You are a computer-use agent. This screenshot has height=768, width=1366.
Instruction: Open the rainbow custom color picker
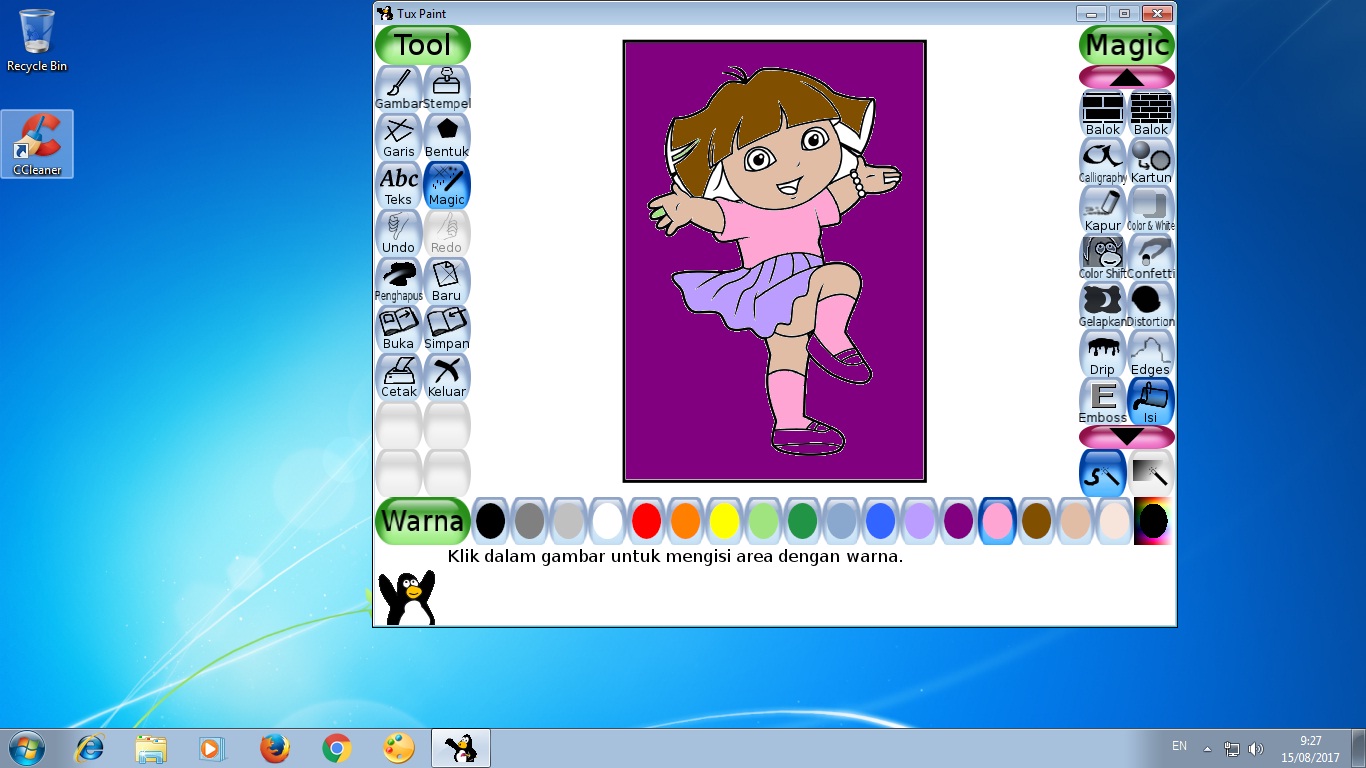pyautogui.click(x=1153, y=521)
